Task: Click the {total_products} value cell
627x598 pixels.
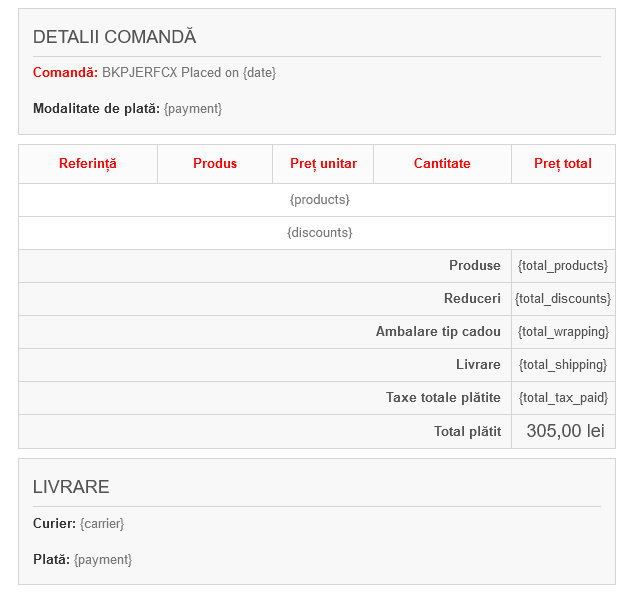Action: [x=563, y=266]
